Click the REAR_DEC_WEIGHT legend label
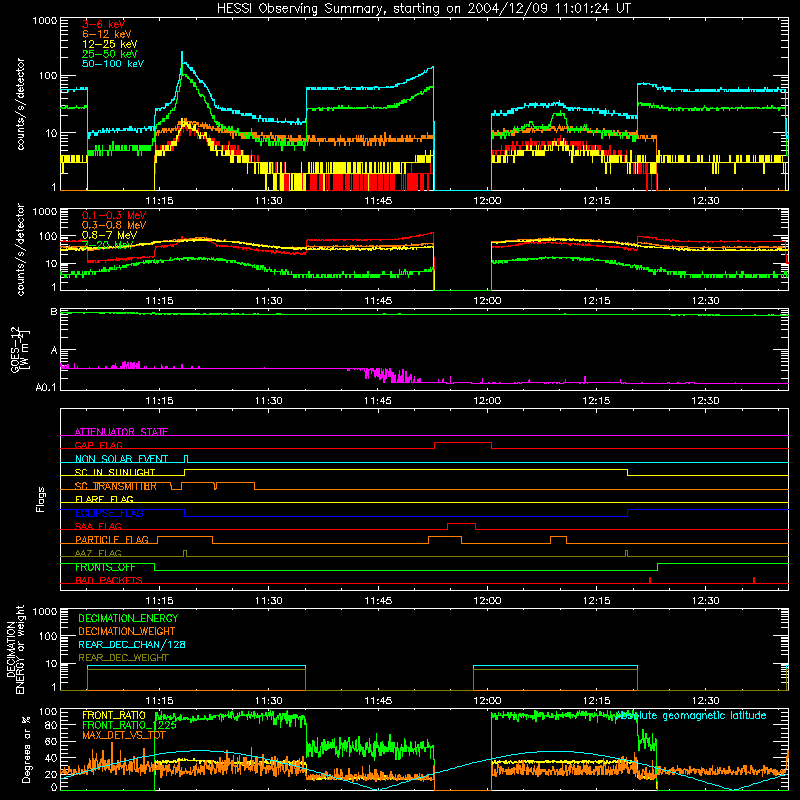The image size is (800, 800). tap(123, 658)
